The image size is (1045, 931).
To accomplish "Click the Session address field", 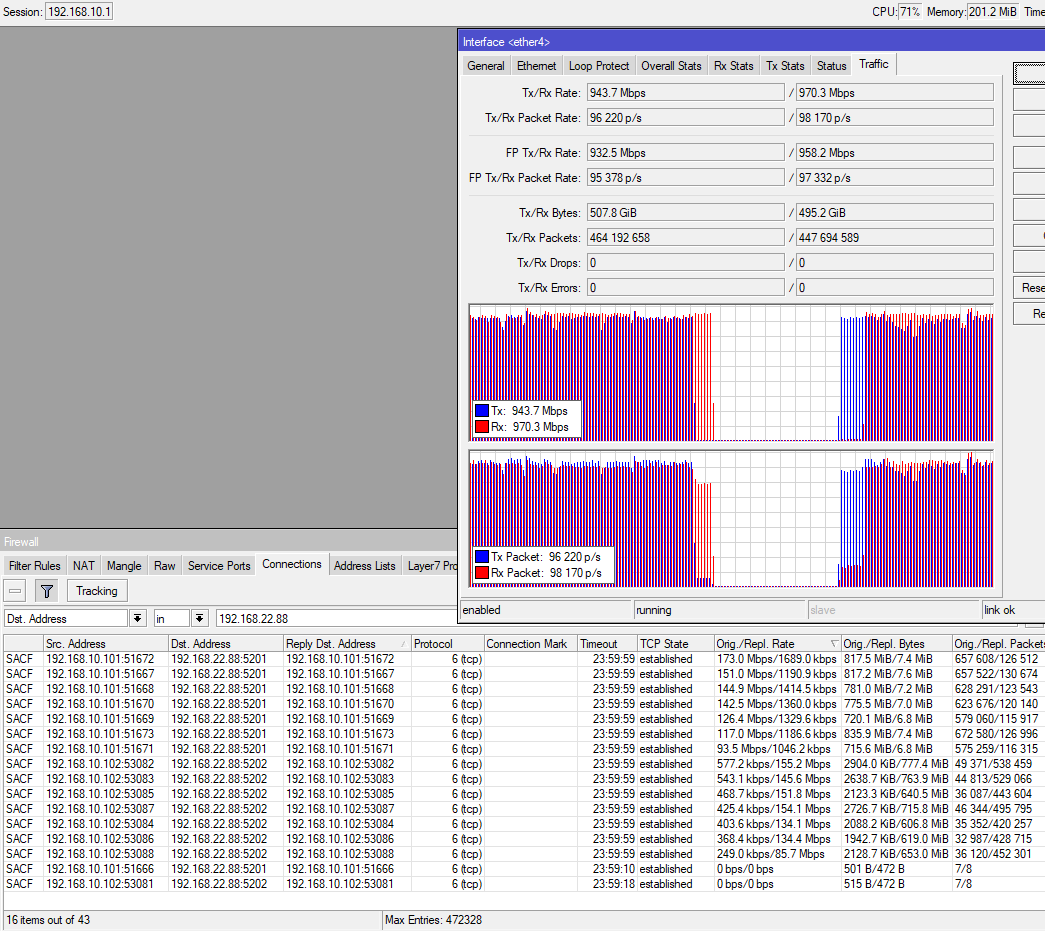I will pyautogui.click(x=79, y=12).
